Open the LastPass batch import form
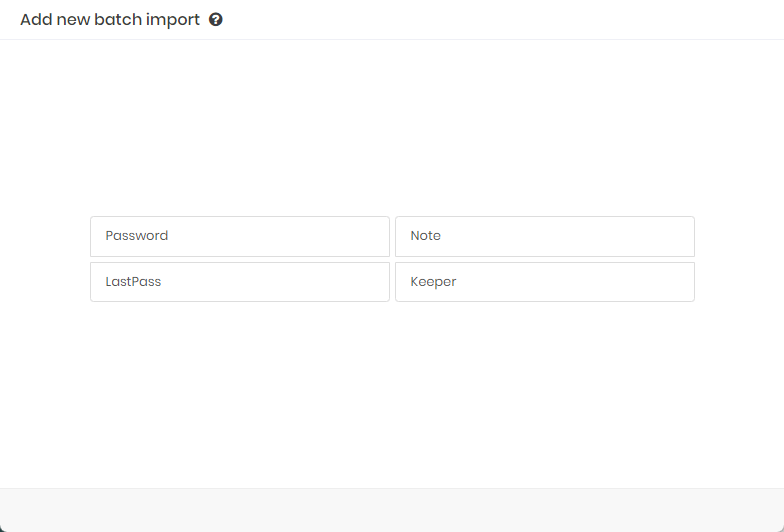This screenshot has height=532, width=784. 240,282
